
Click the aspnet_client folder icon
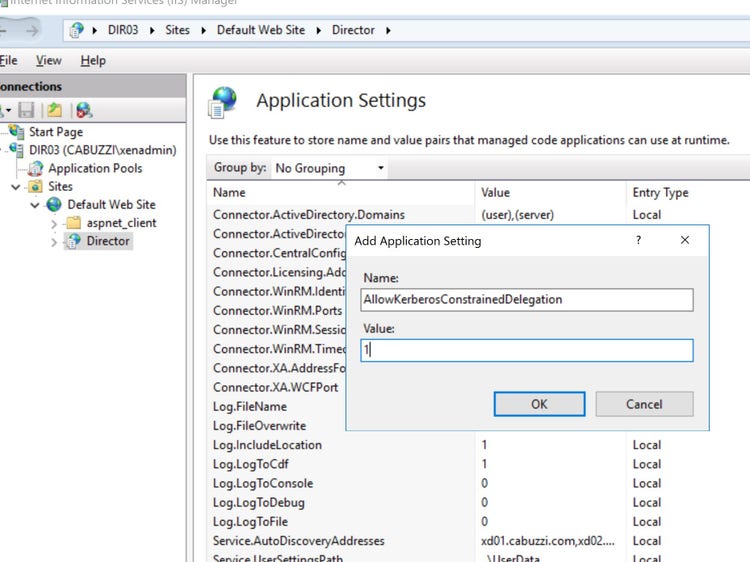(73, 222)
